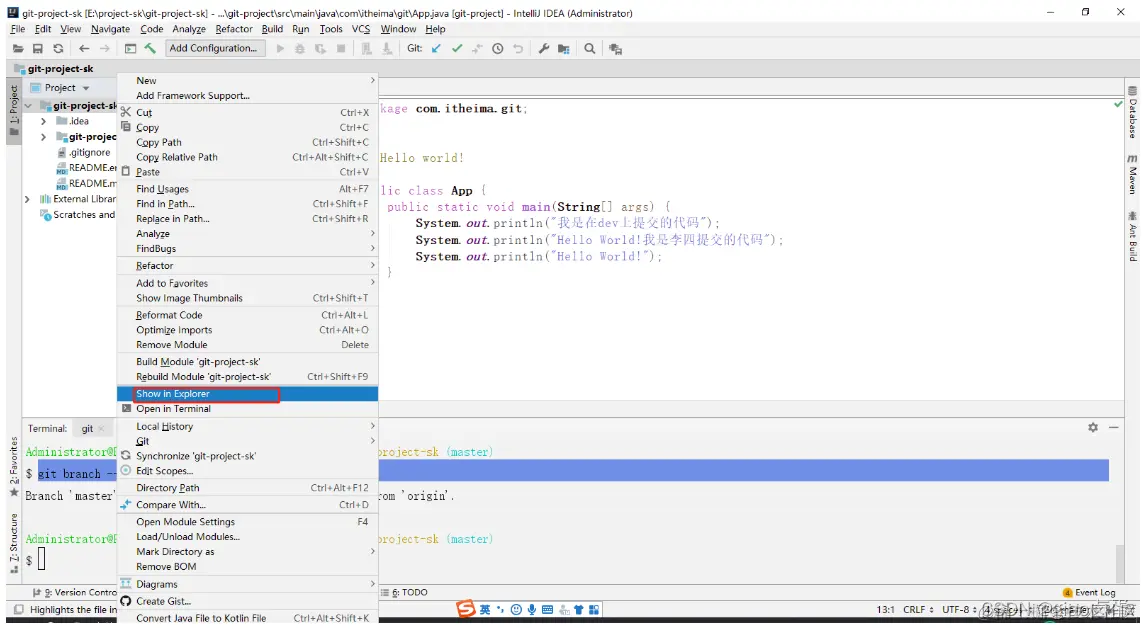Screen dimensions: 1144x629
Task: Open the 6: TODO tab
Action: click(x=405, y=593)
